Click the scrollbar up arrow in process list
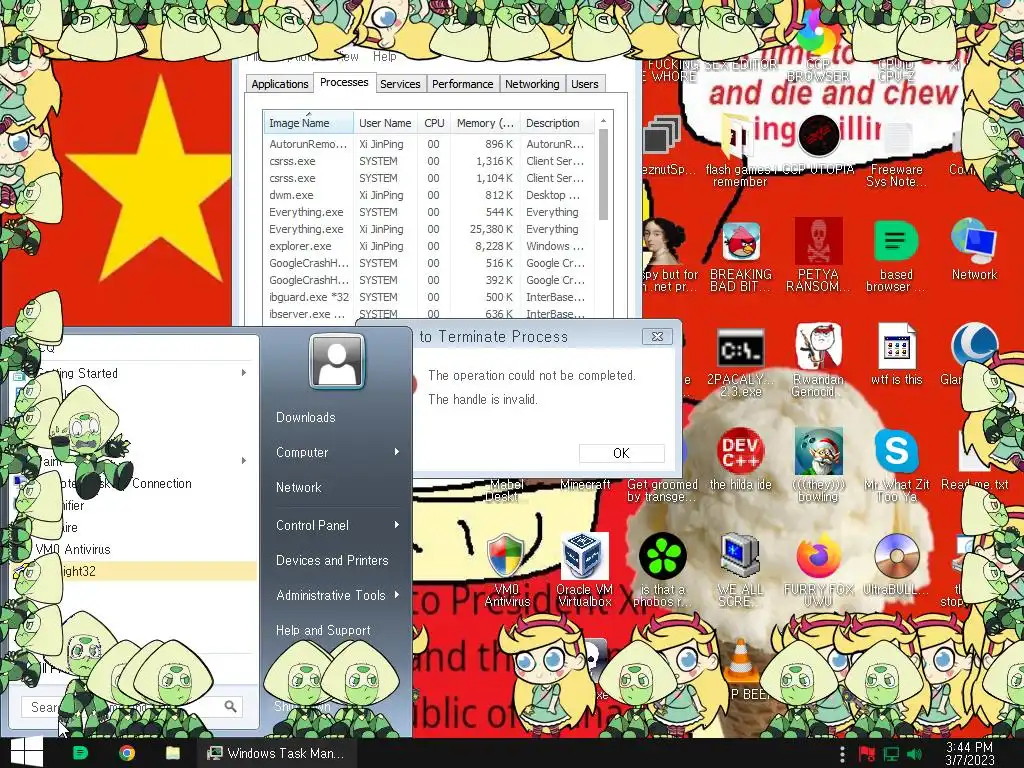The width and height of the screenshot is (1024, 768). click(x=603, y=121)
